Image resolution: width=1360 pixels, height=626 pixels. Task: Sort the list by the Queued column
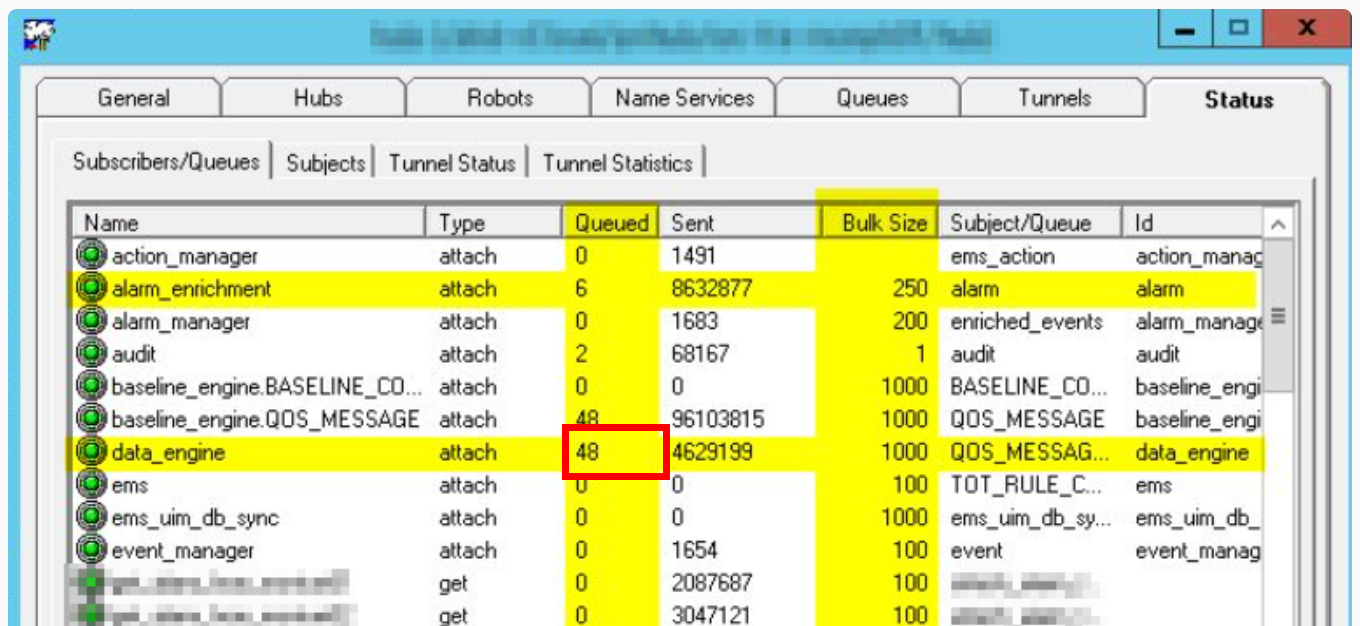611,222
